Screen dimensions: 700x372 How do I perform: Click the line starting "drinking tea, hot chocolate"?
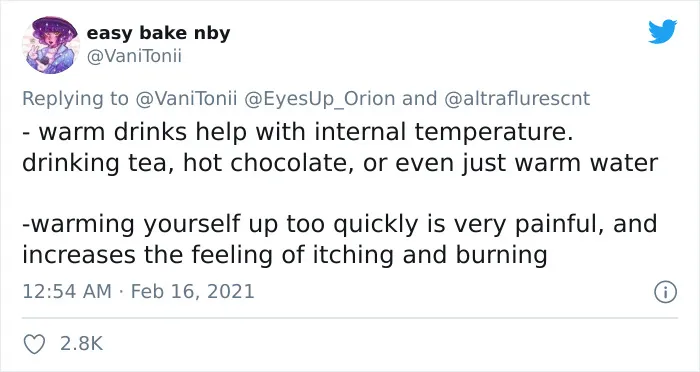click(340, 163)
